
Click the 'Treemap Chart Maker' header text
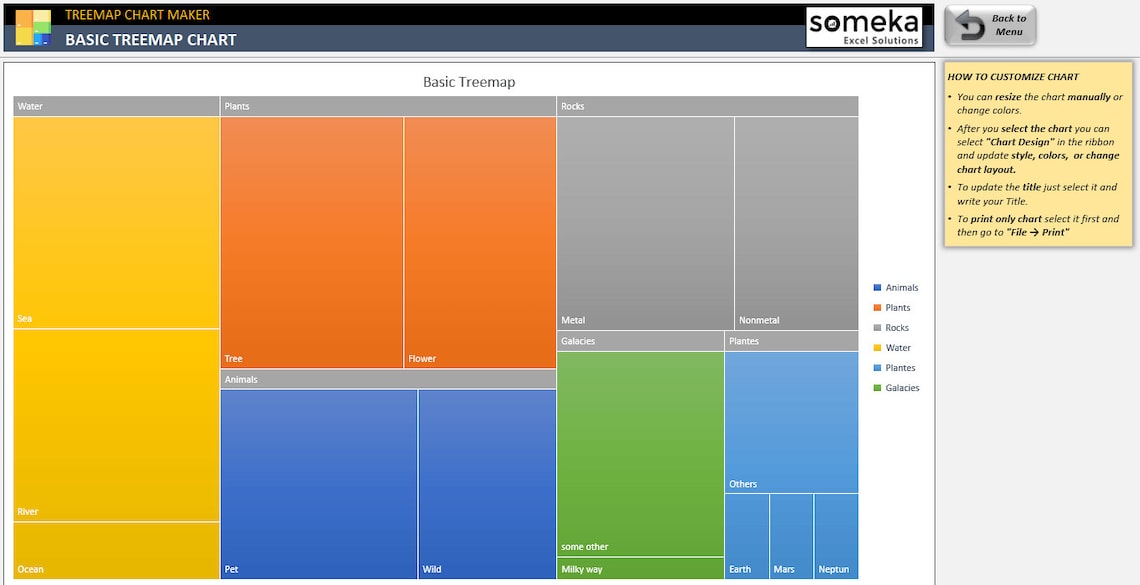coord(137,15)
